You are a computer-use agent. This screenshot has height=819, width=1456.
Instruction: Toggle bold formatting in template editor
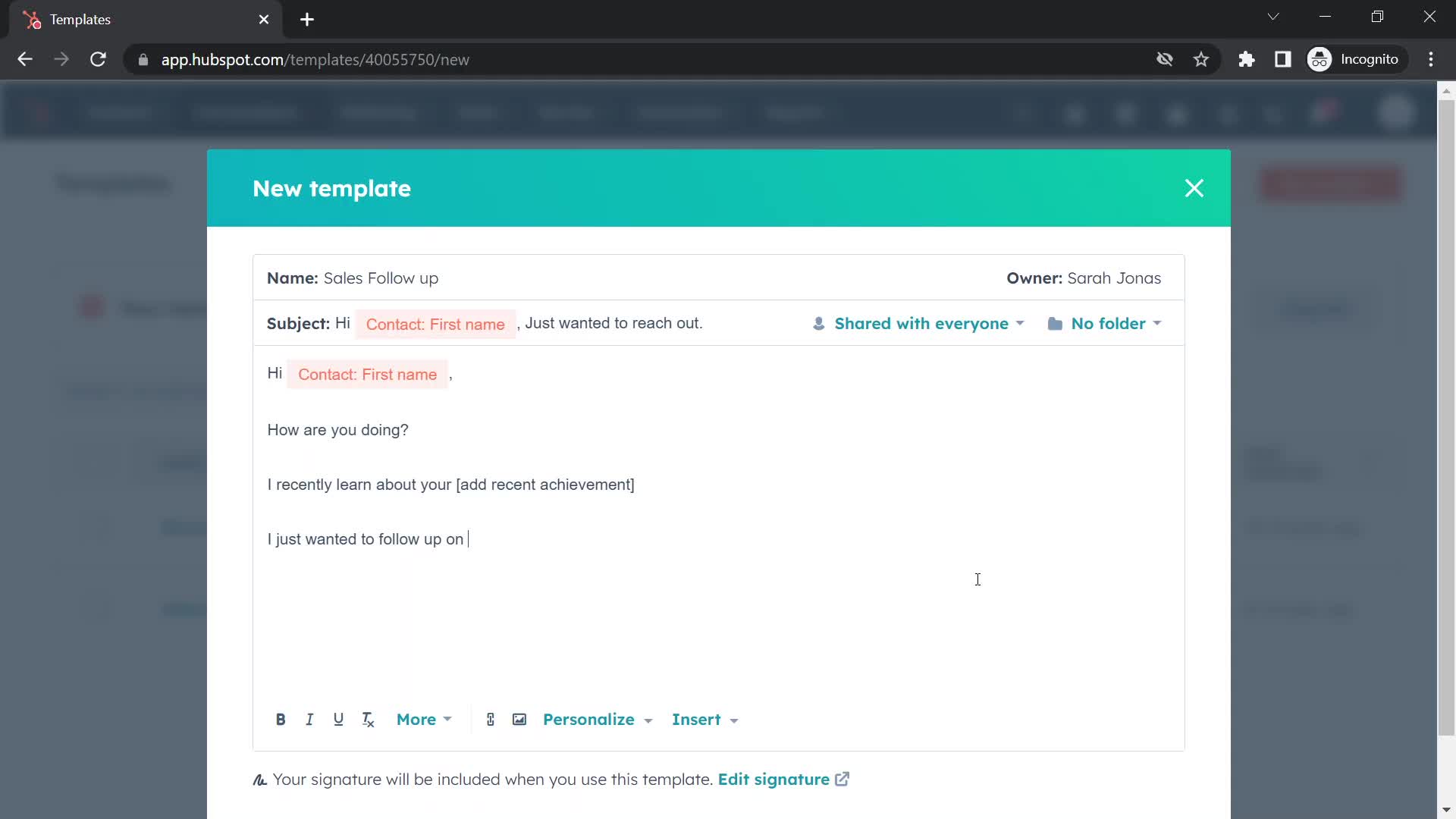click(281, 720)
